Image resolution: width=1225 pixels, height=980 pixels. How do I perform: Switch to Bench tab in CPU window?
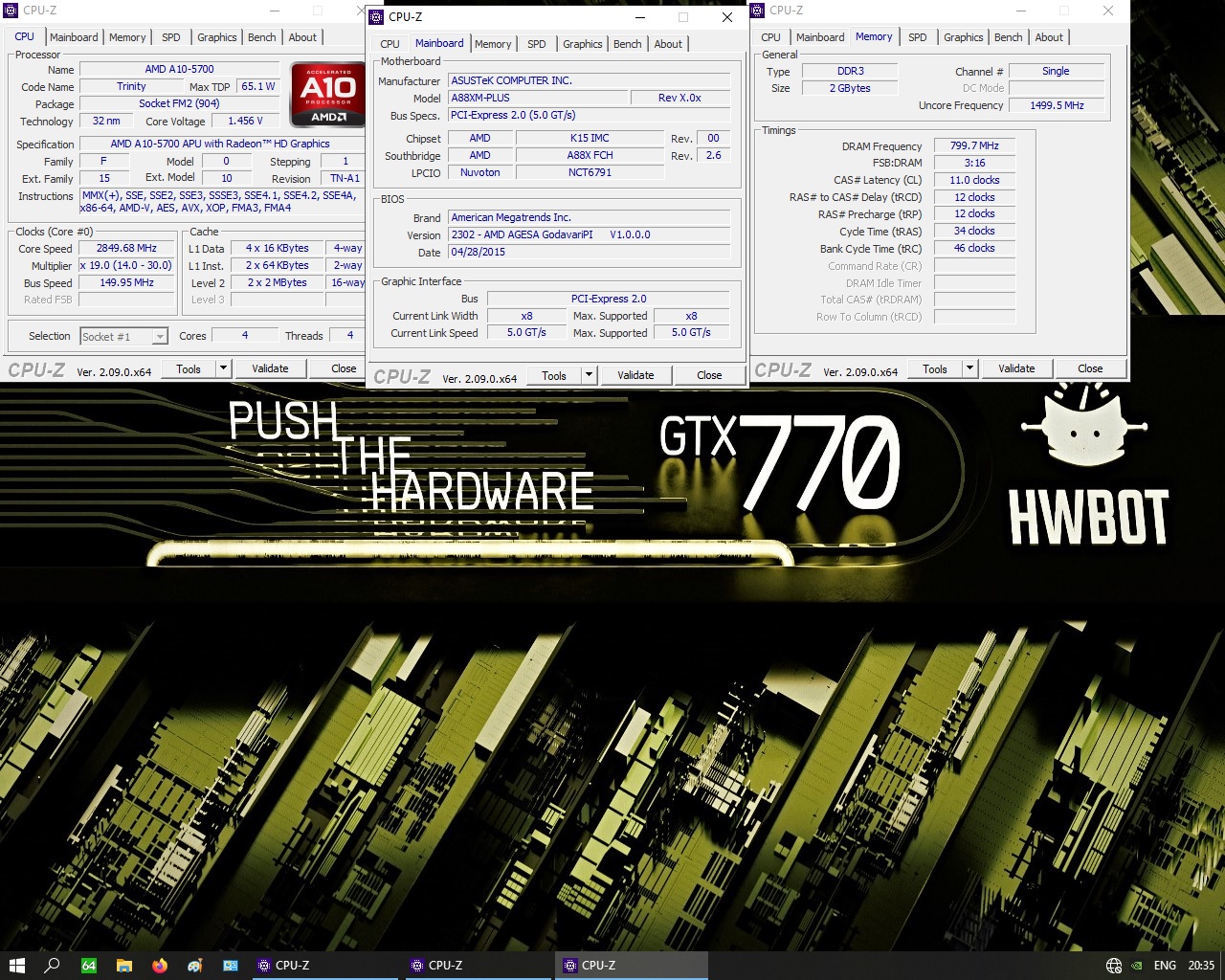tap(262, 37)
